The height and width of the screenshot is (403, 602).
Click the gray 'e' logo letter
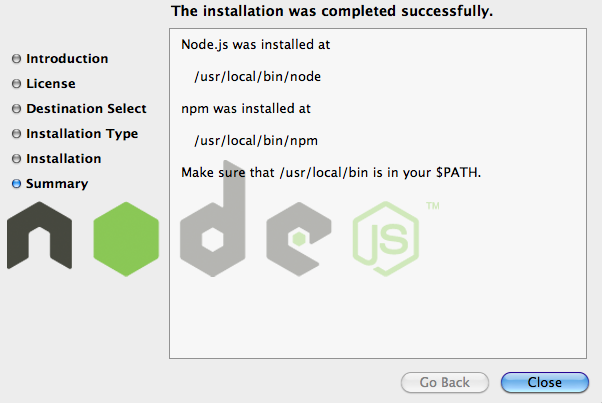click(x=299, y=239)
